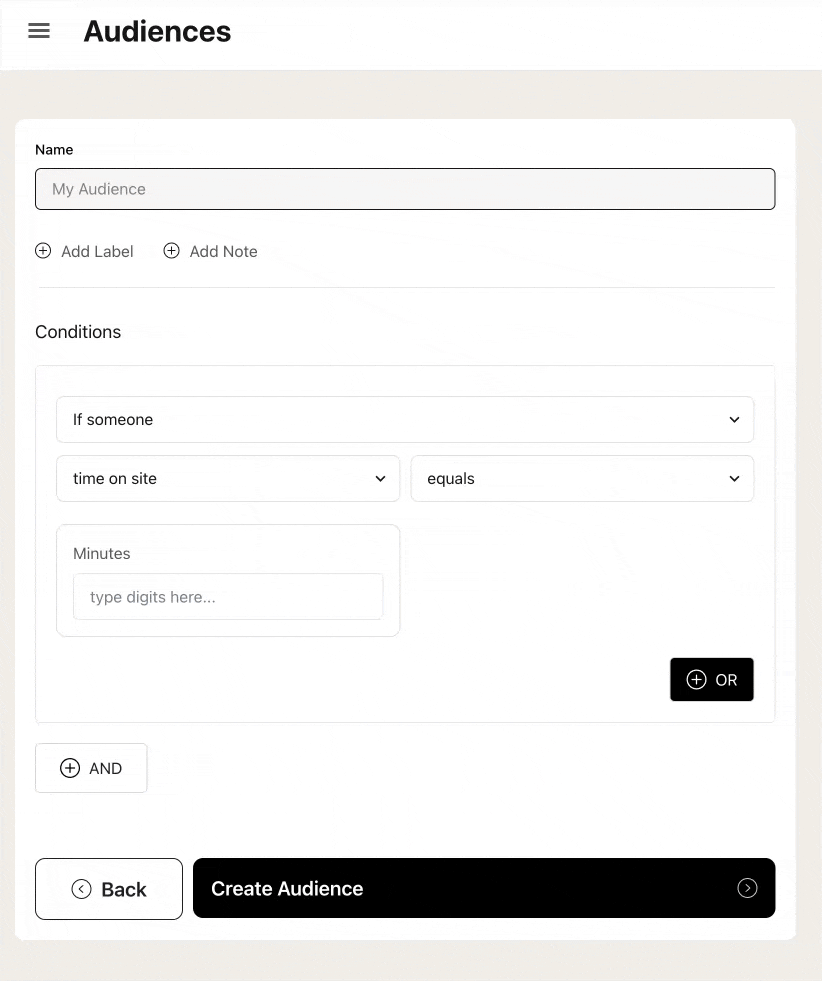Click the plus icon inside the AND button
This screenshot has width=822, height=981.
pyautogui.click(x=70, y=768)
